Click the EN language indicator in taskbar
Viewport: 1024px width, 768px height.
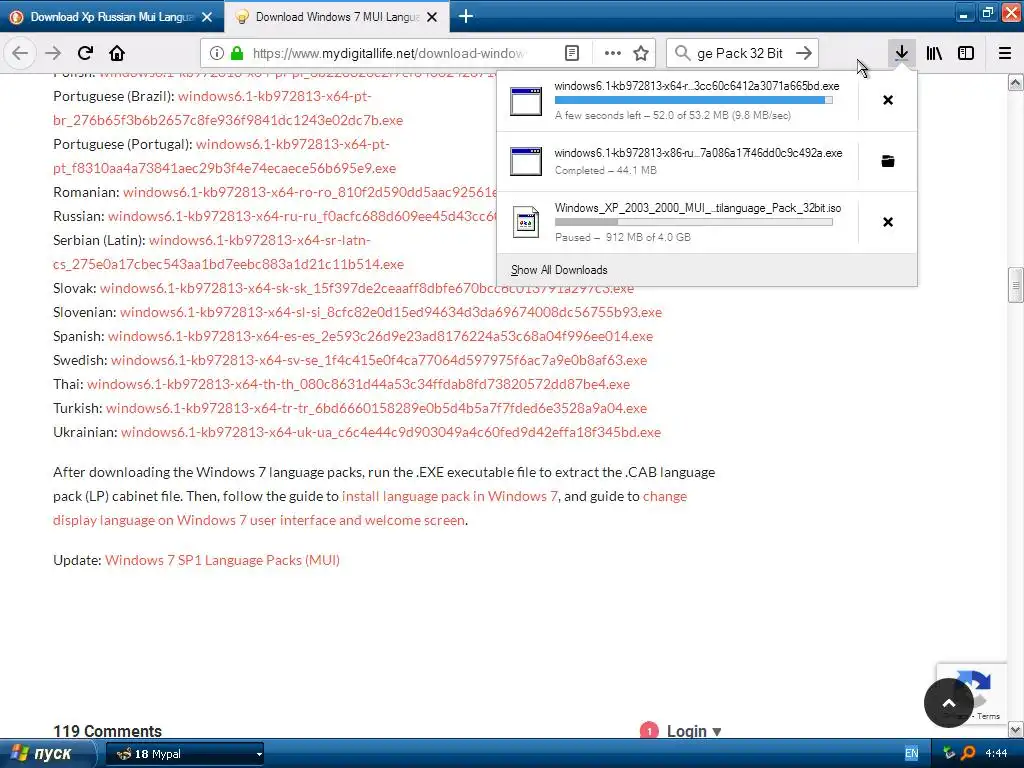[912, 754]
